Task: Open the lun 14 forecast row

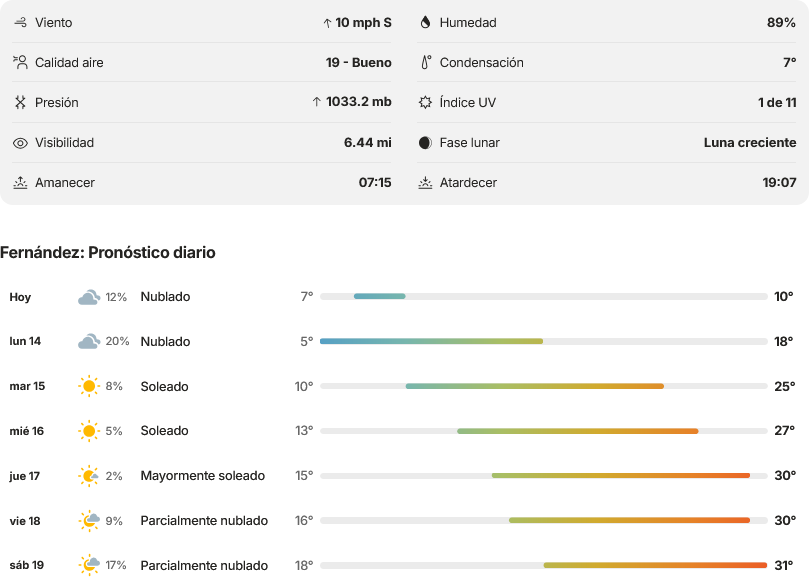Action: pyautogui.click(x=402, y=342)
